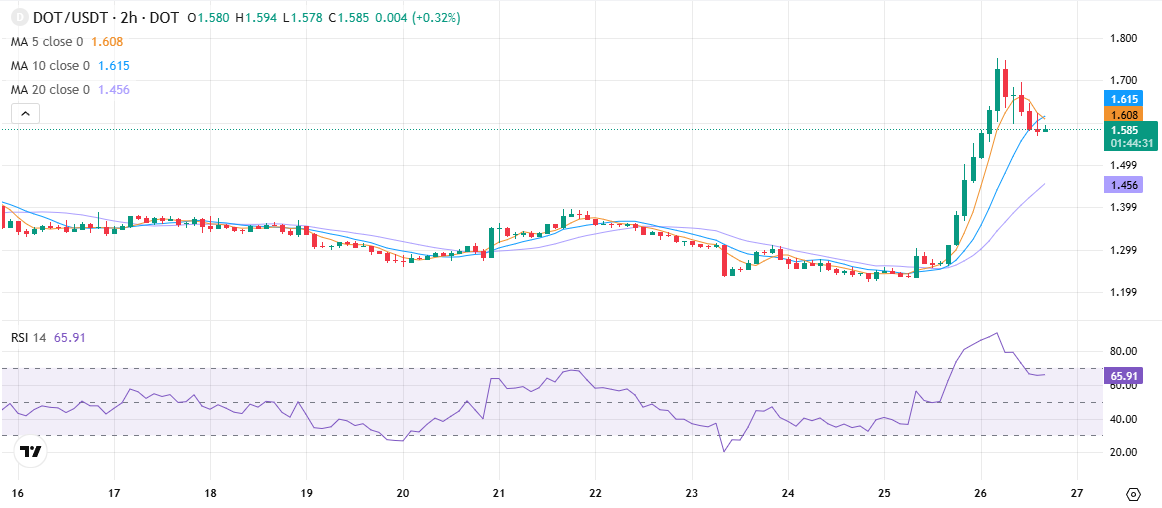This screenshot has width=1162, height=508.
Task: Collapse the indicator legend with chevron button
Action: click(25, 113)
